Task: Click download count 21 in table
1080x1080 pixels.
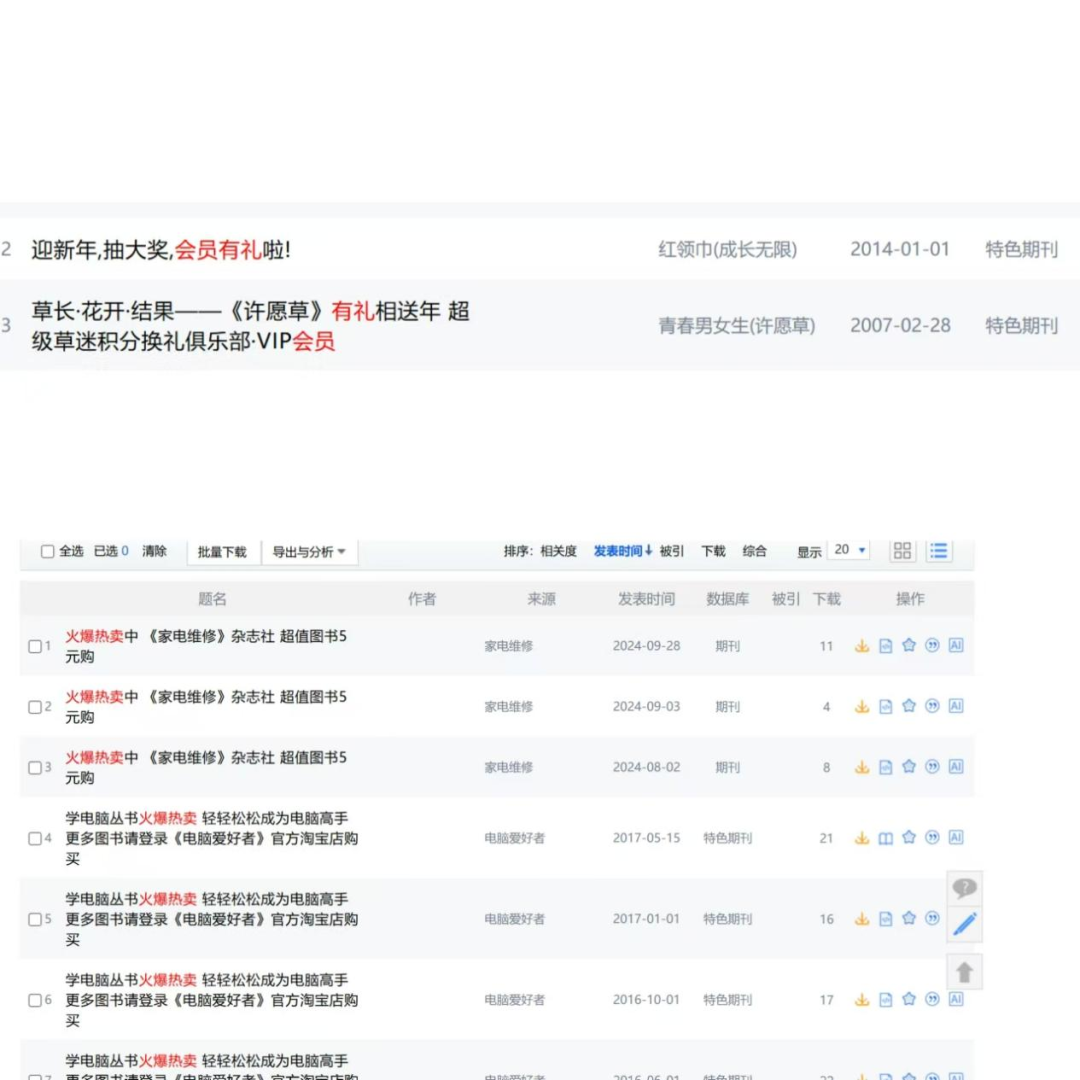Action: tap(827, 838)
